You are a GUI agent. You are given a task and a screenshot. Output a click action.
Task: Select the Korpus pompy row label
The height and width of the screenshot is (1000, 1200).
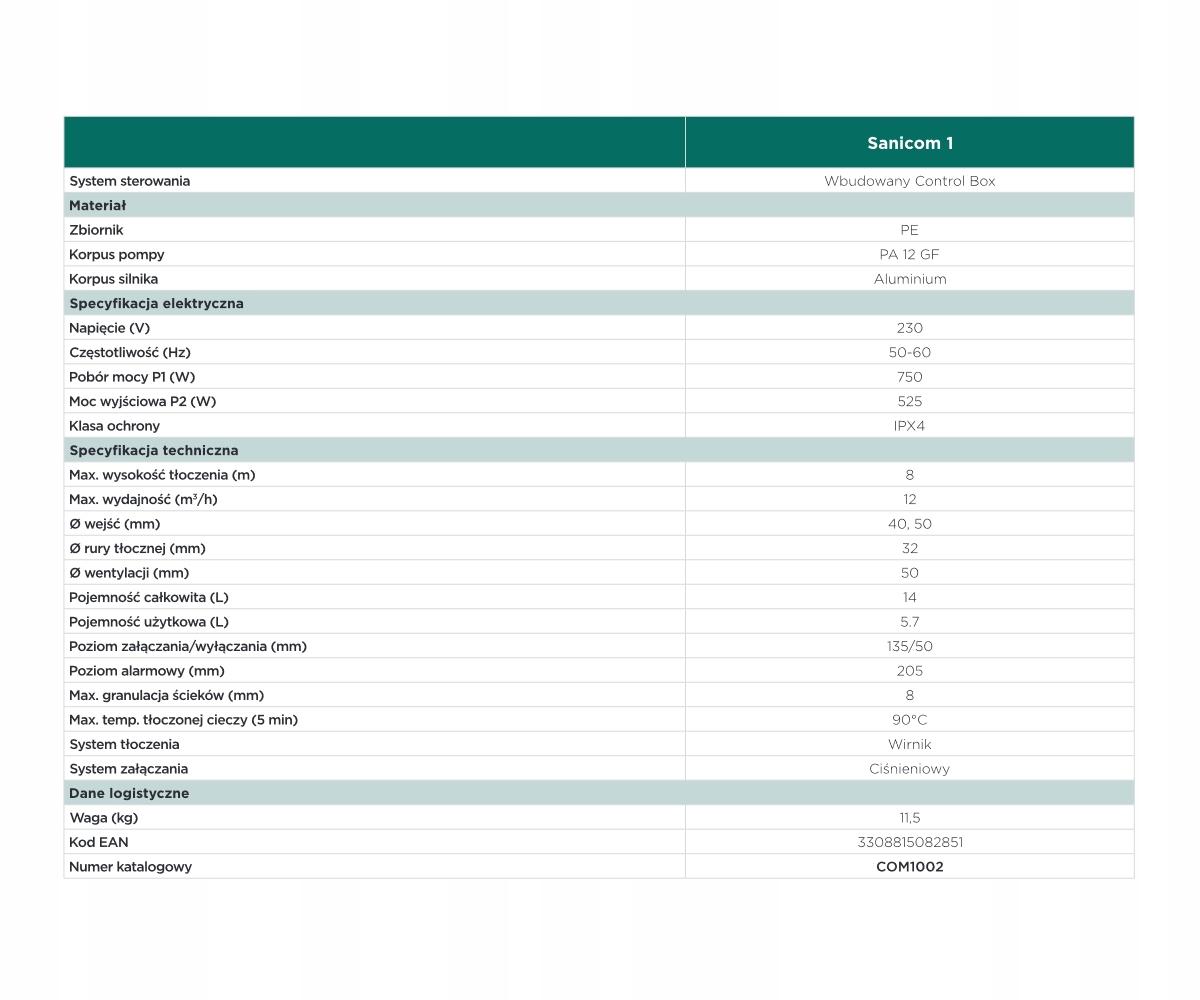pyautogui.click(x=117, y=255)
